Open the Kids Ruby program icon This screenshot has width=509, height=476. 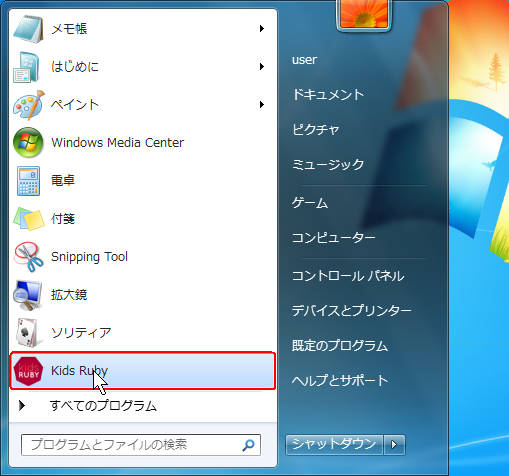28,371
